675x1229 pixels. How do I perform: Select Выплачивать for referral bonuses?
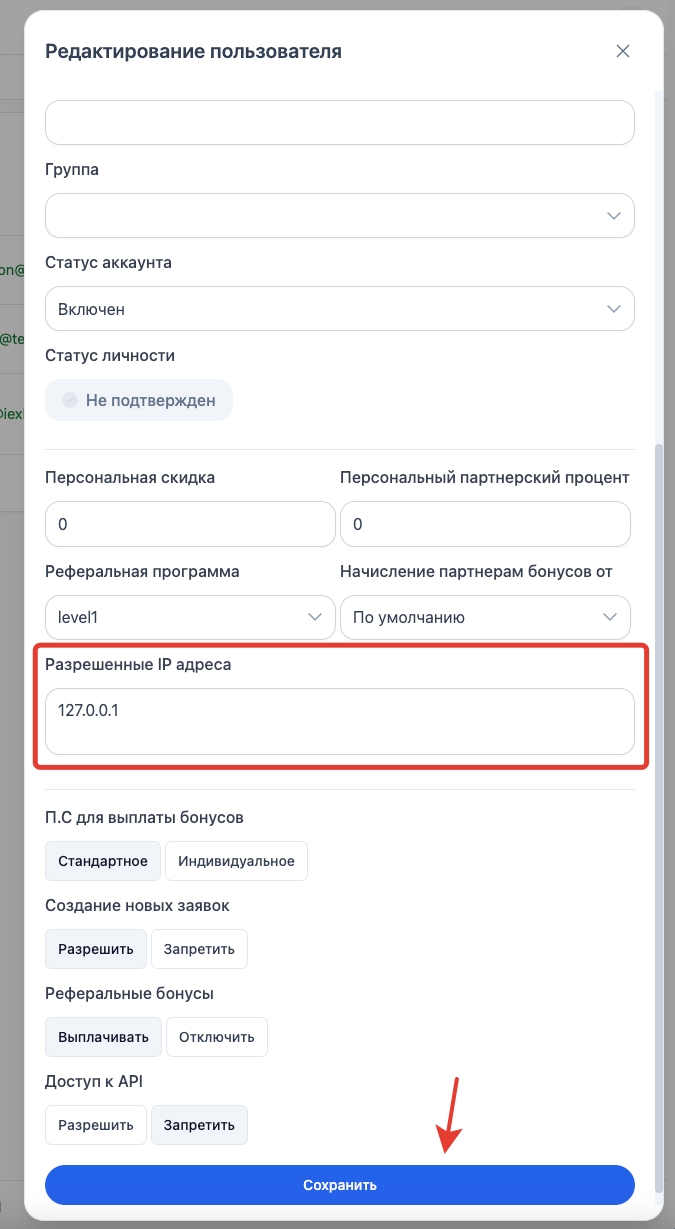(103, 1037)
